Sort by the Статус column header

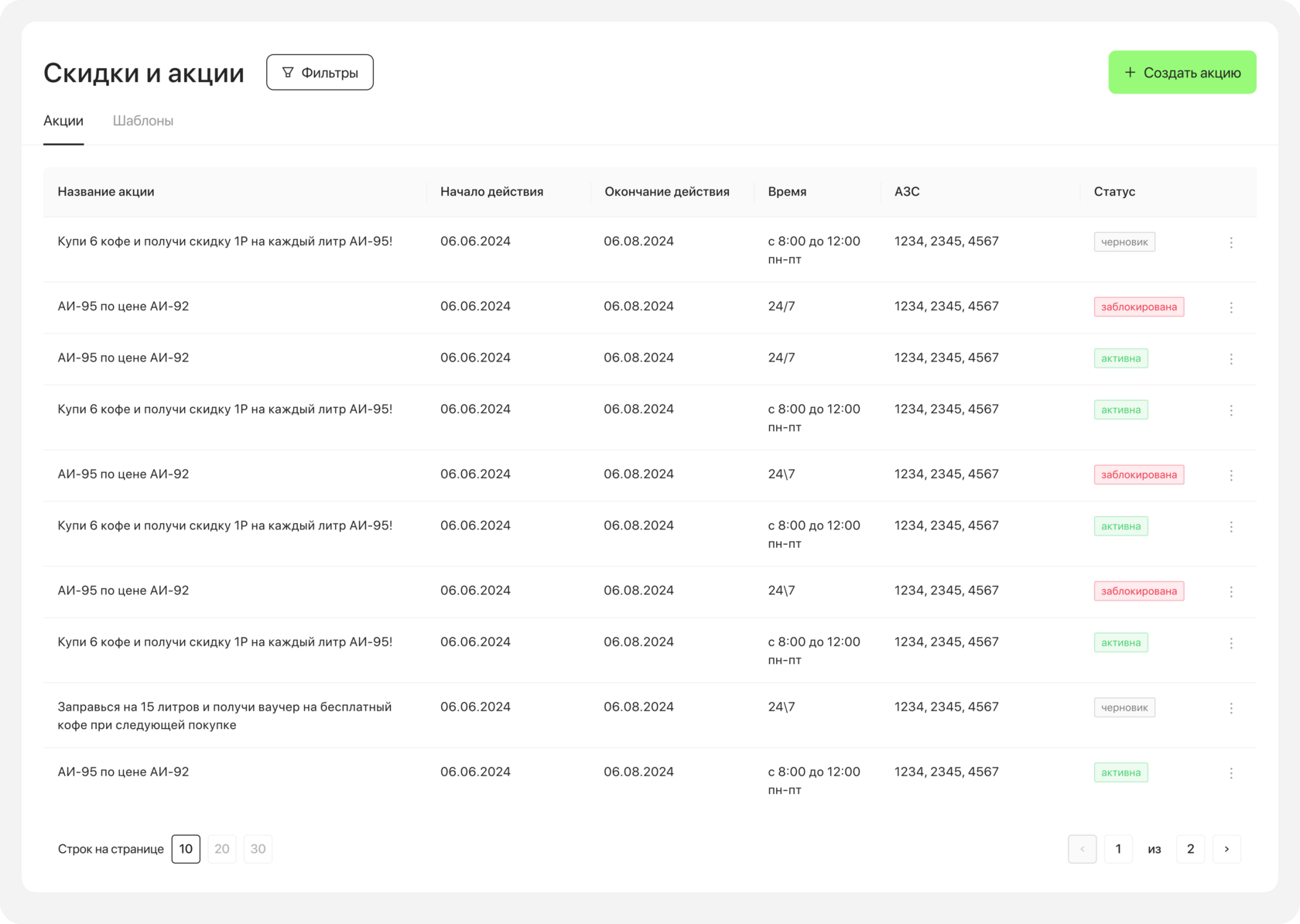(1114, 192)
